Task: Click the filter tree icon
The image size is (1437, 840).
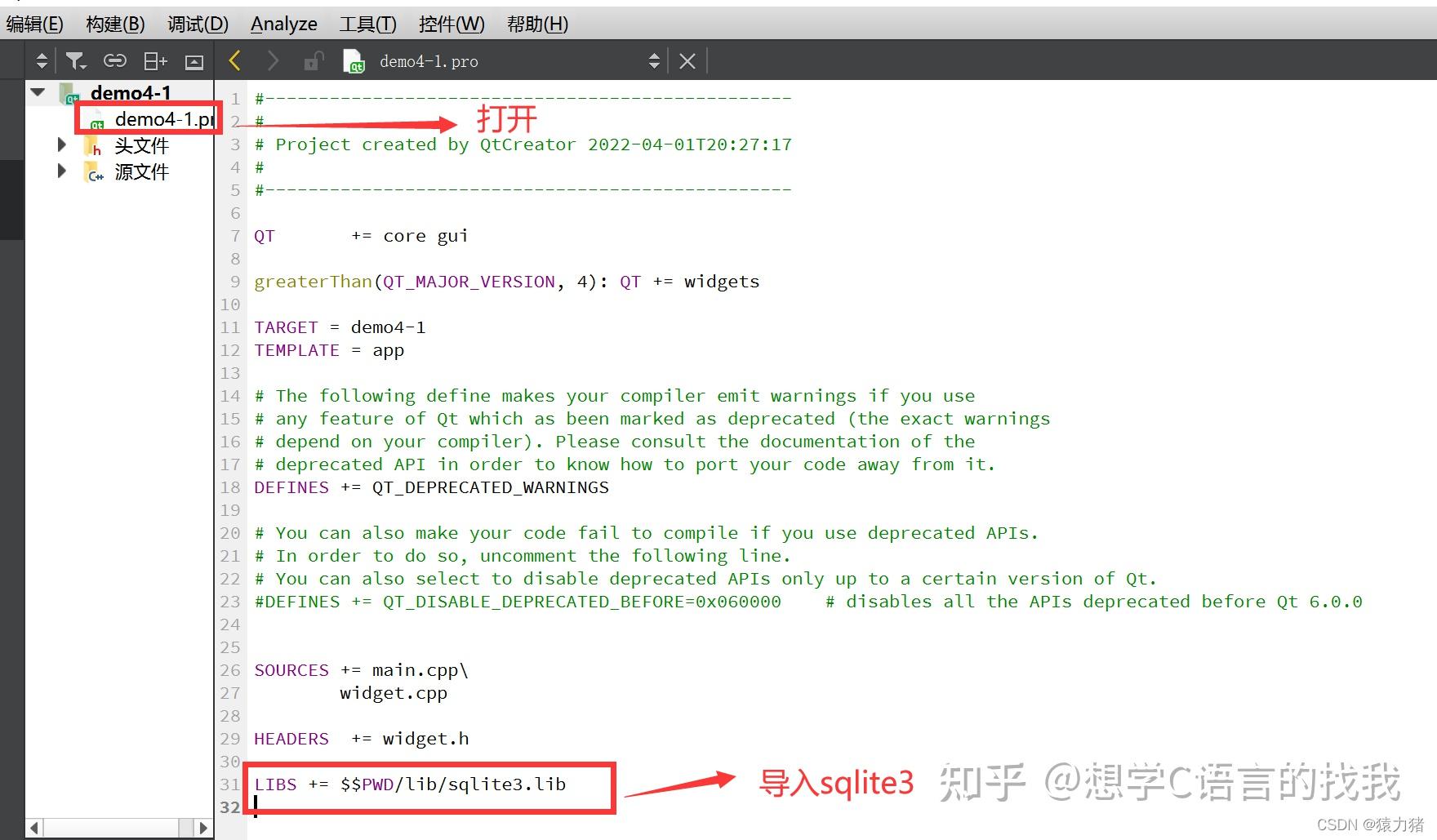Action: point(75,60)
